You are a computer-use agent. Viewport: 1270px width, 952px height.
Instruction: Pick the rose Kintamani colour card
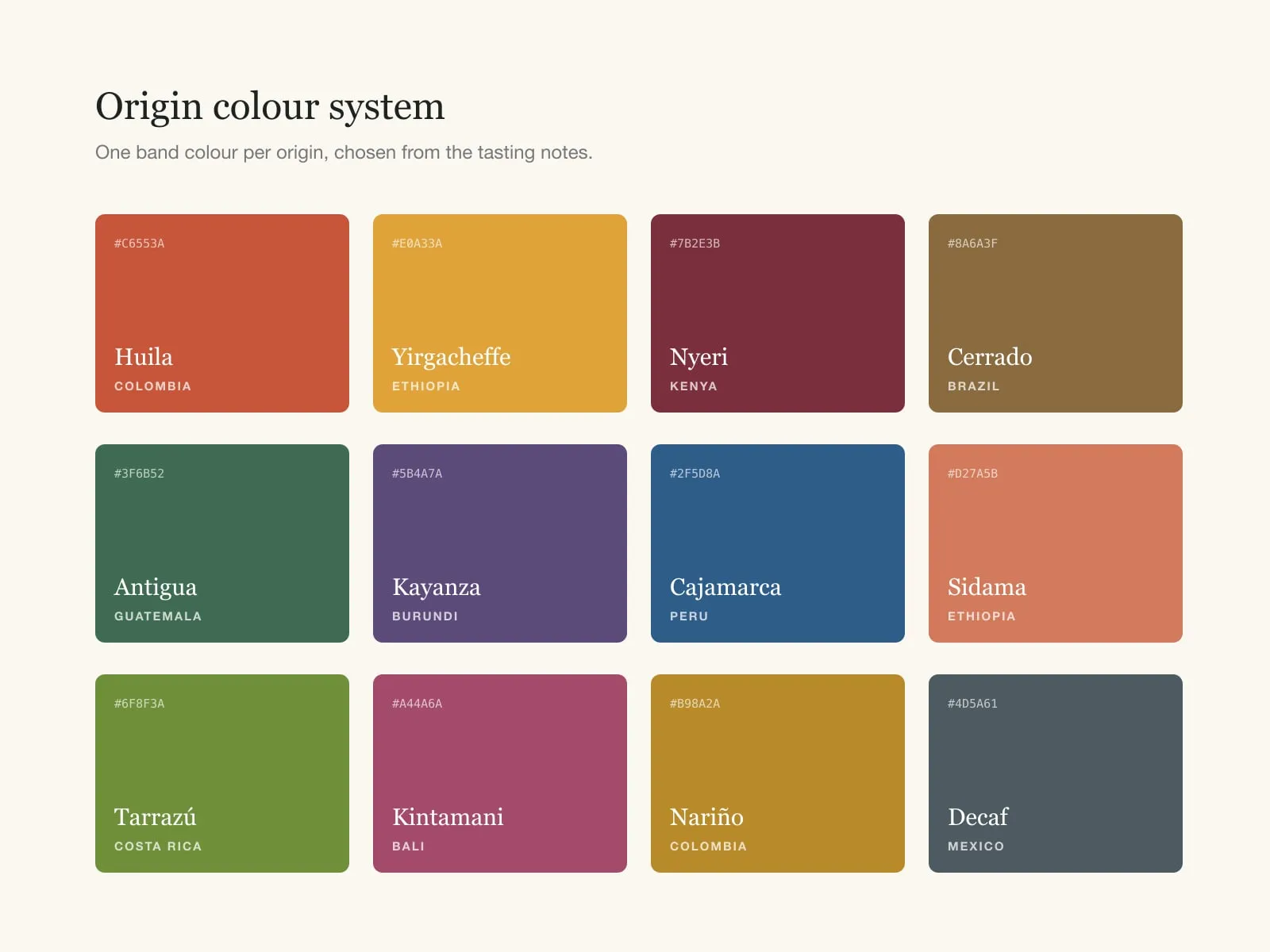(x=500, y=773)
